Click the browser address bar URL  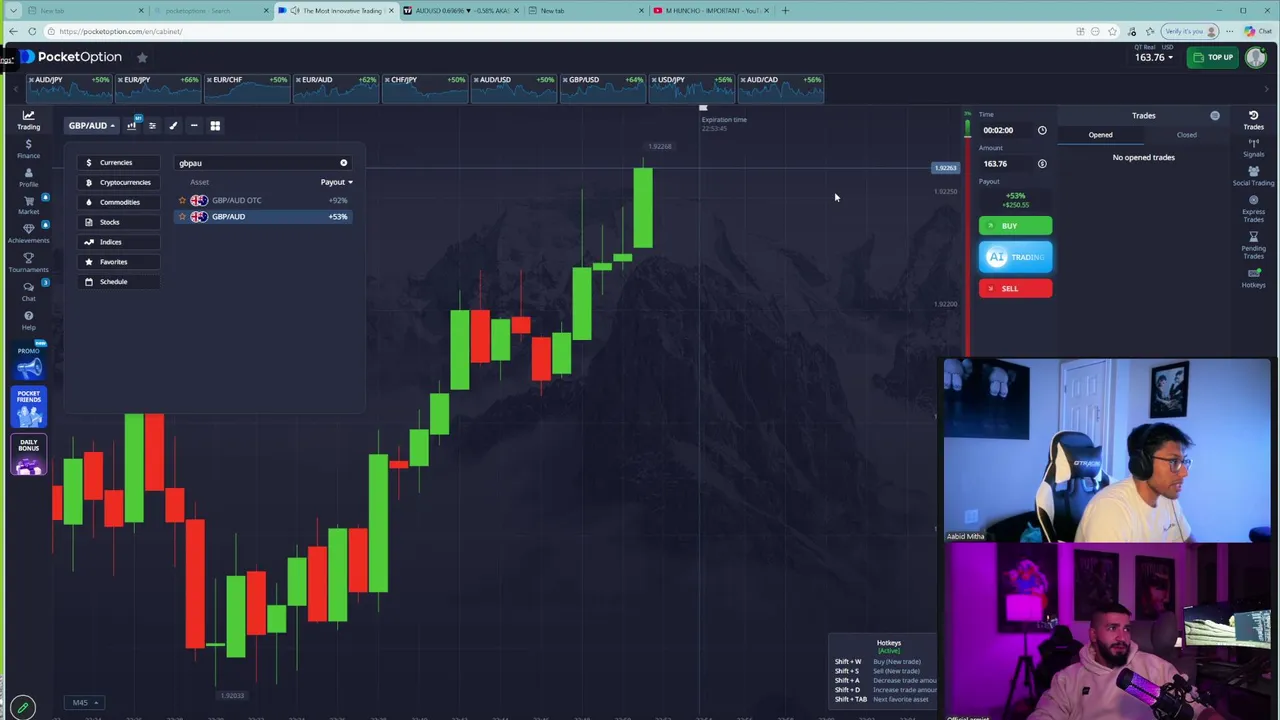coord(120,31)
